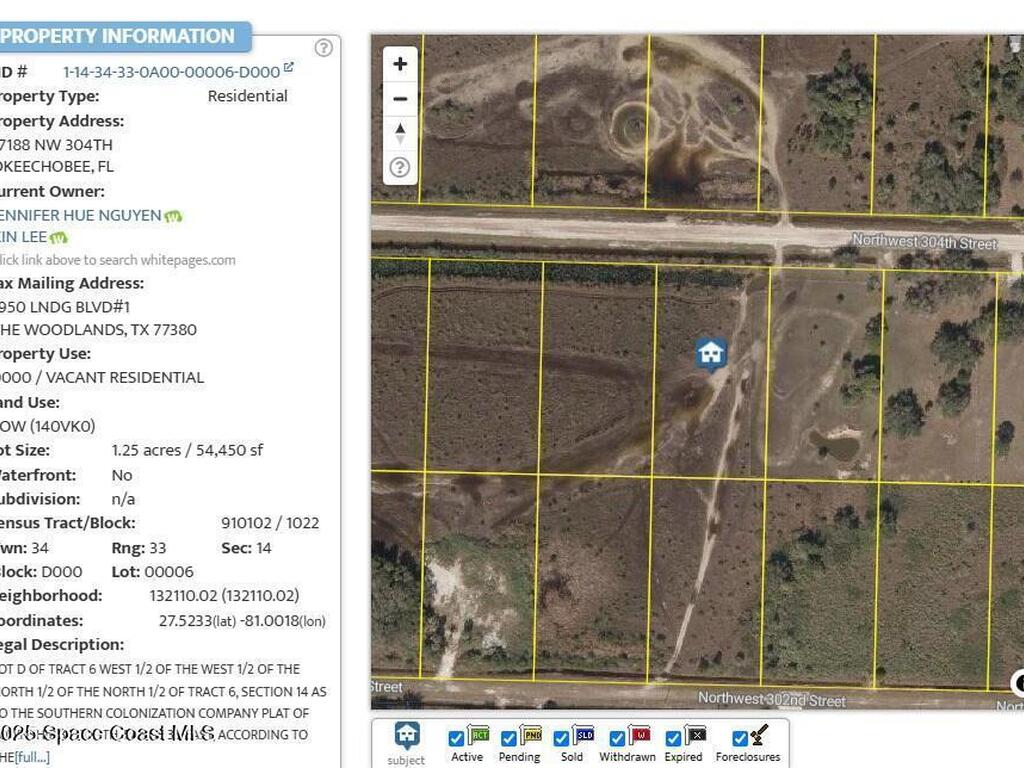Toggle the Expired listings checkbox
The width and height of the screenshot is (1024, 768).
[673, 738]
